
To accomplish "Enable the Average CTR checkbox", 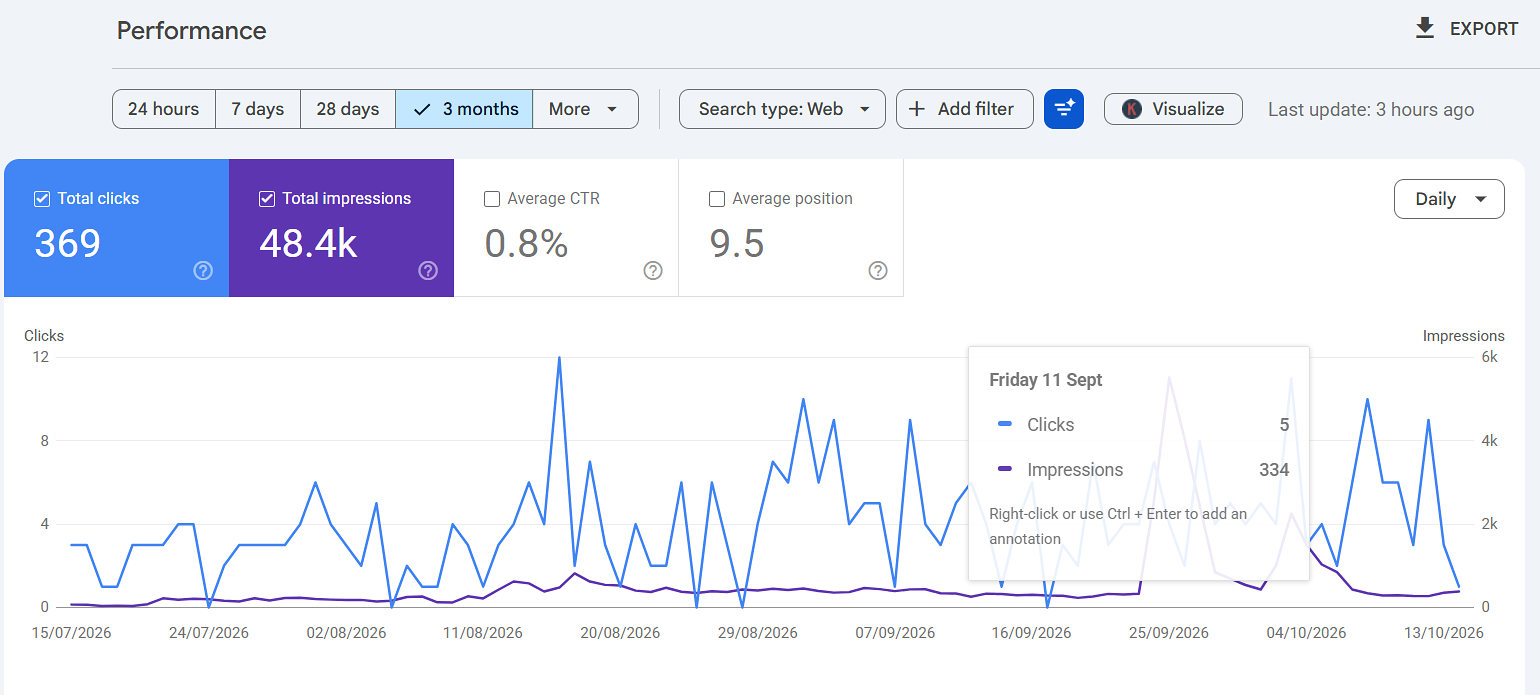I will (x=492, y=199).
